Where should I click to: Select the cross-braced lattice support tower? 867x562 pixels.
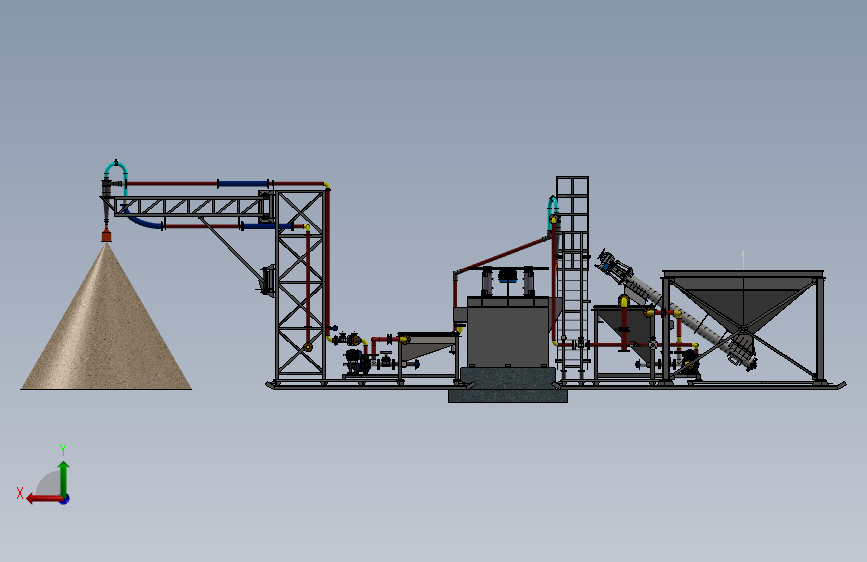click(x=300, y=285)
